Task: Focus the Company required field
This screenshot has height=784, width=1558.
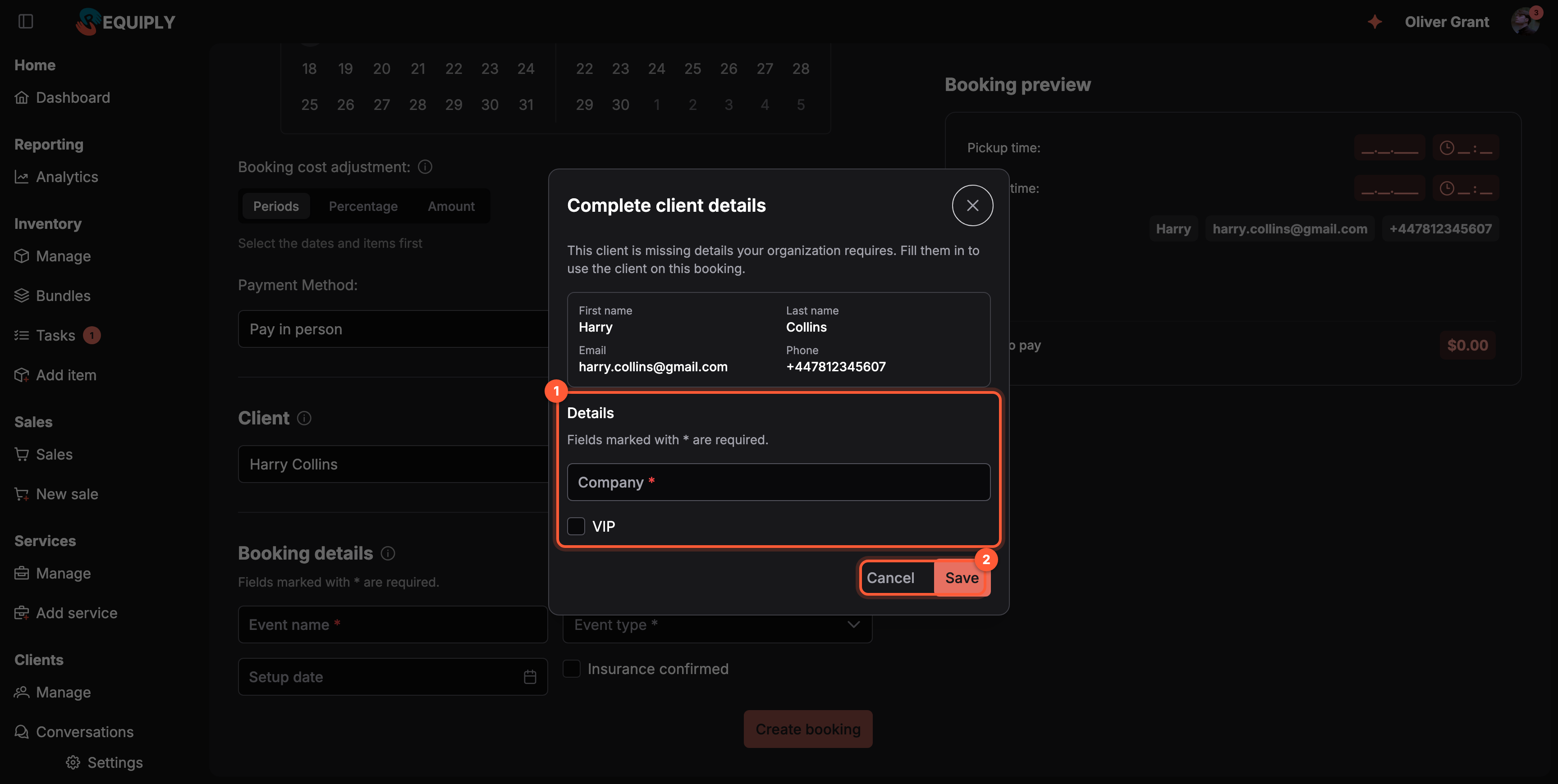Action: point(779,483)
